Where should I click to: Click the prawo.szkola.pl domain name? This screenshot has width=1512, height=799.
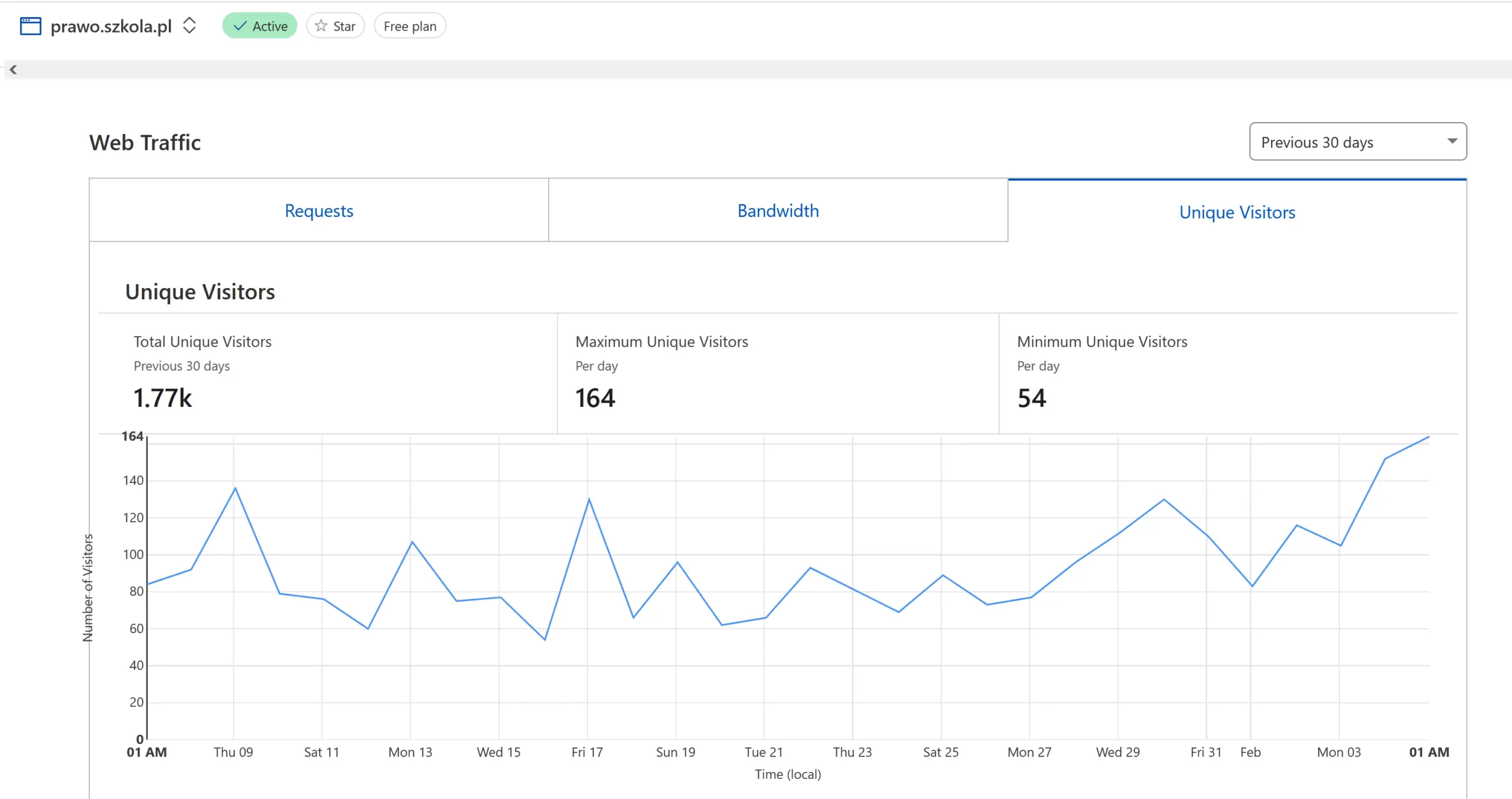click(x=111, y=26)
